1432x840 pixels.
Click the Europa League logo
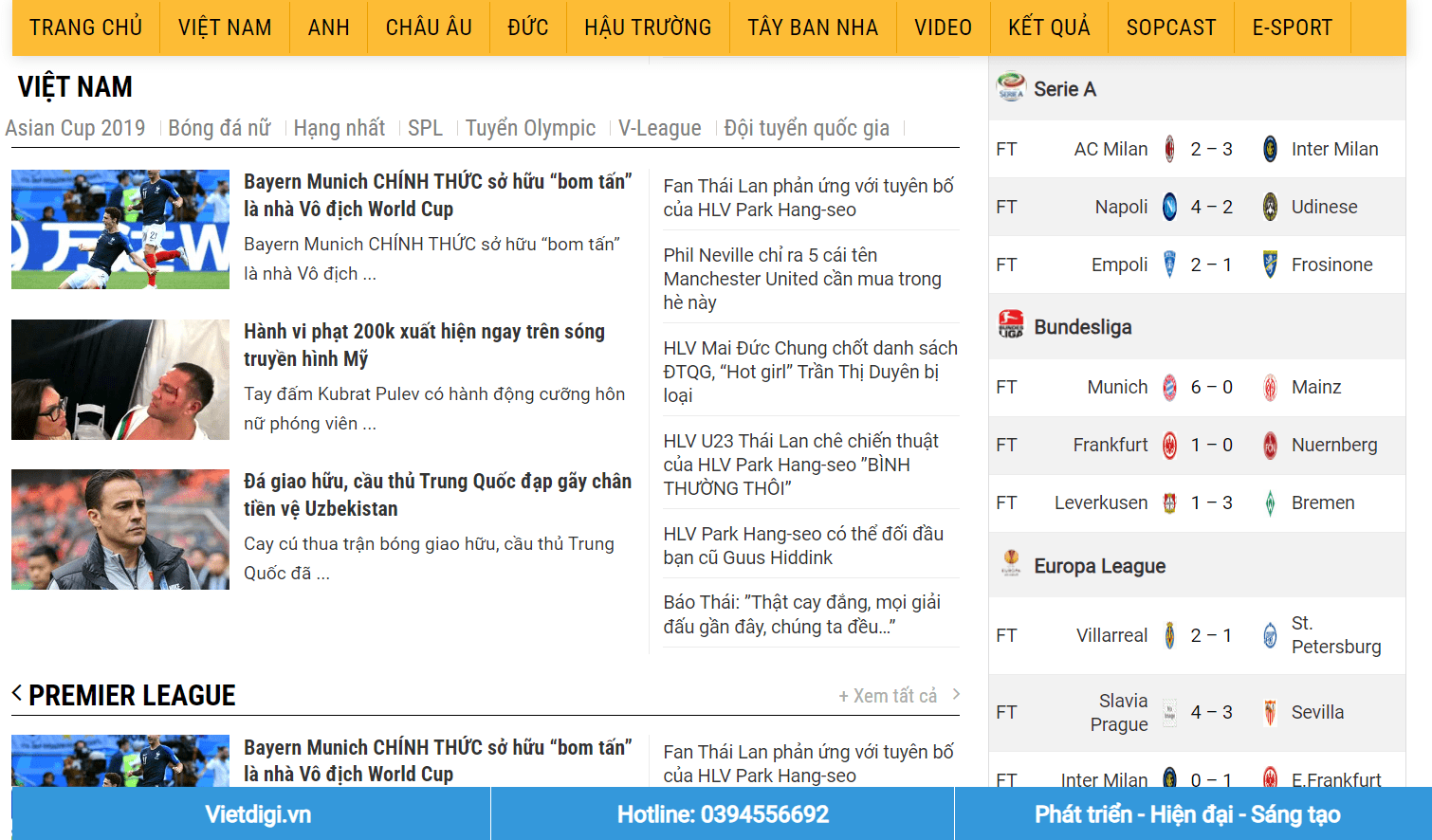(x=1010, y=564)
